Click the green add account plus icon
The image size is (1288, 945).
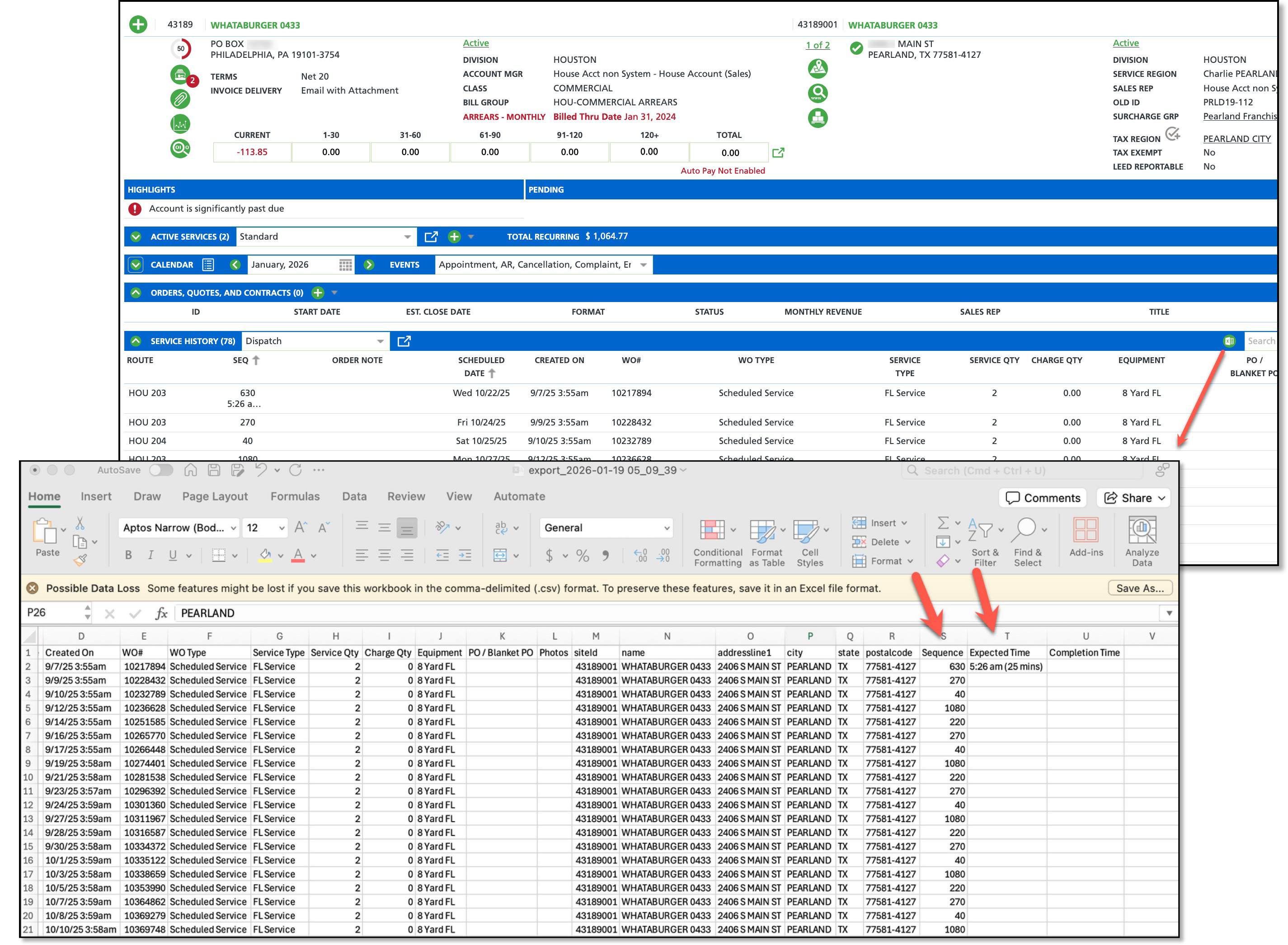[x=138, y=24]
